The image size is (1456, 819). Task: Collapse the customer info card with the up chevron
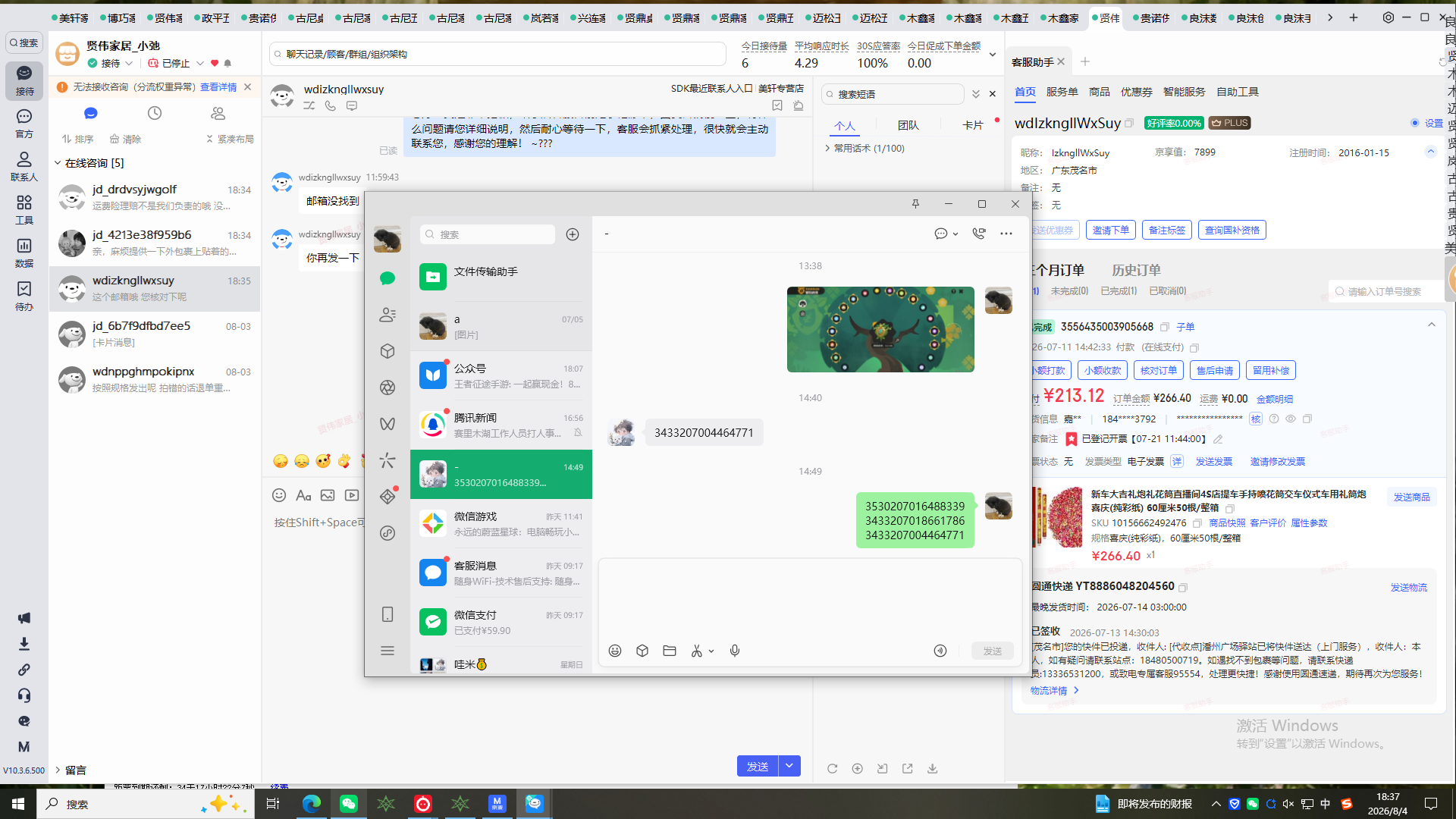[x=1431, y=152]
